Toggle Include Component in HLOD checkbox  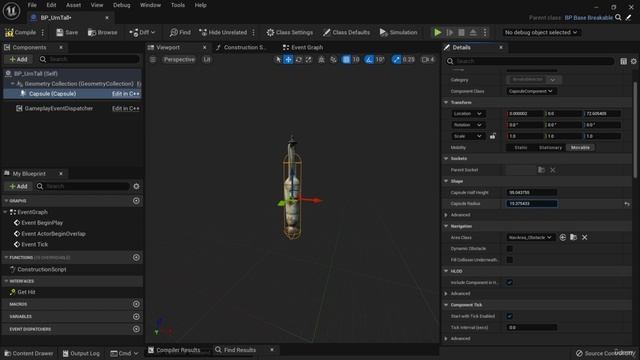pyautogui.click(x=509, y=282)
